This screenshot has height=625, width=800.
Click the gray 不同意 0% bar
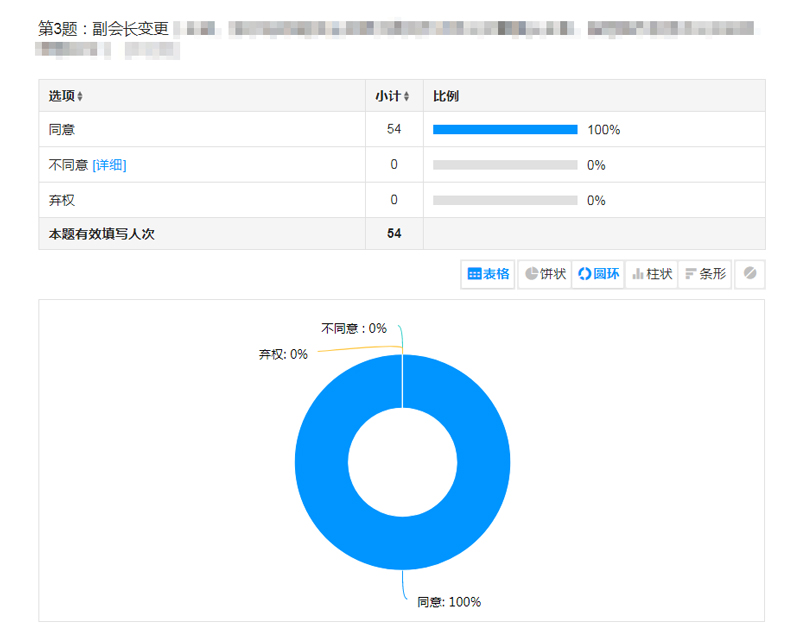pyautogui.click(x=505, y=165)
